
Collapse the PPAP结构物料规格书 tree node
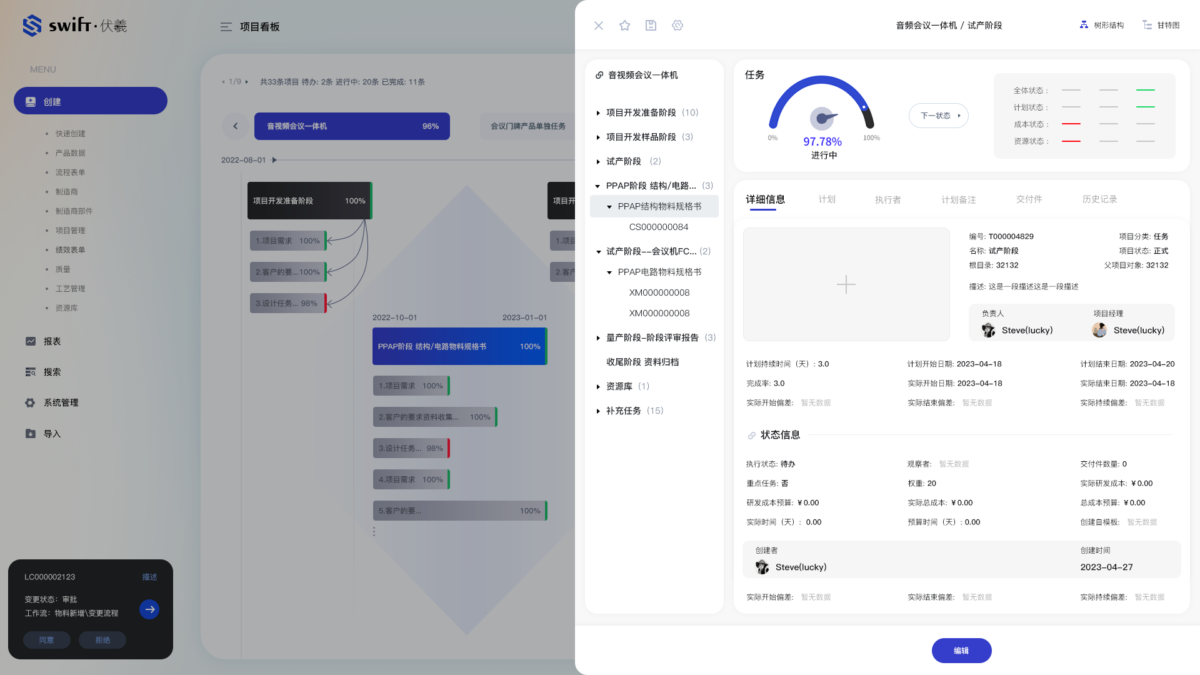(x=610, y=207)
